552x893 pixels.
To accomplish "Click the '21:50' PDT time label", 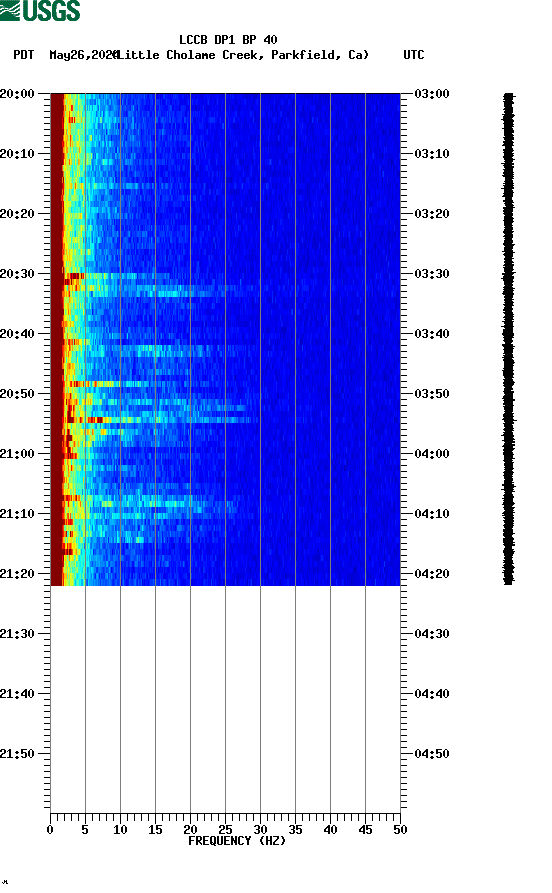I will tap(17, 754).
